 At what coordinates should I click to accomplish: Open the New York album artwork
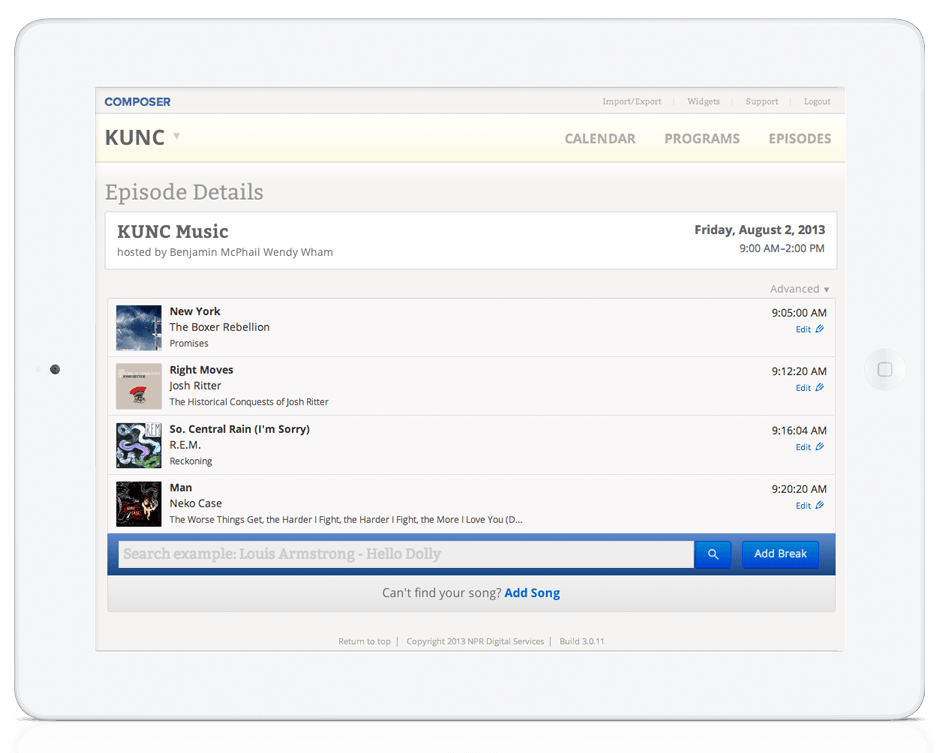(x=139, y=328)
